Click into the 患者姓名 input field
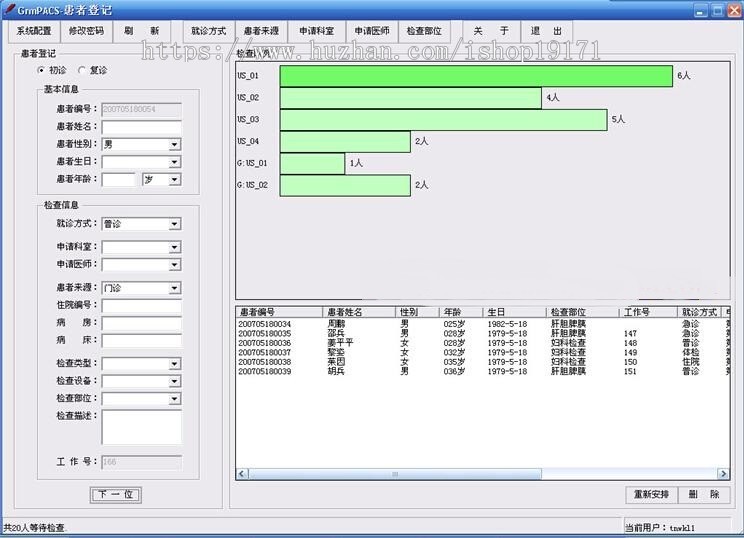The width and height of the screenshot is (744, 538). point(141,127)
